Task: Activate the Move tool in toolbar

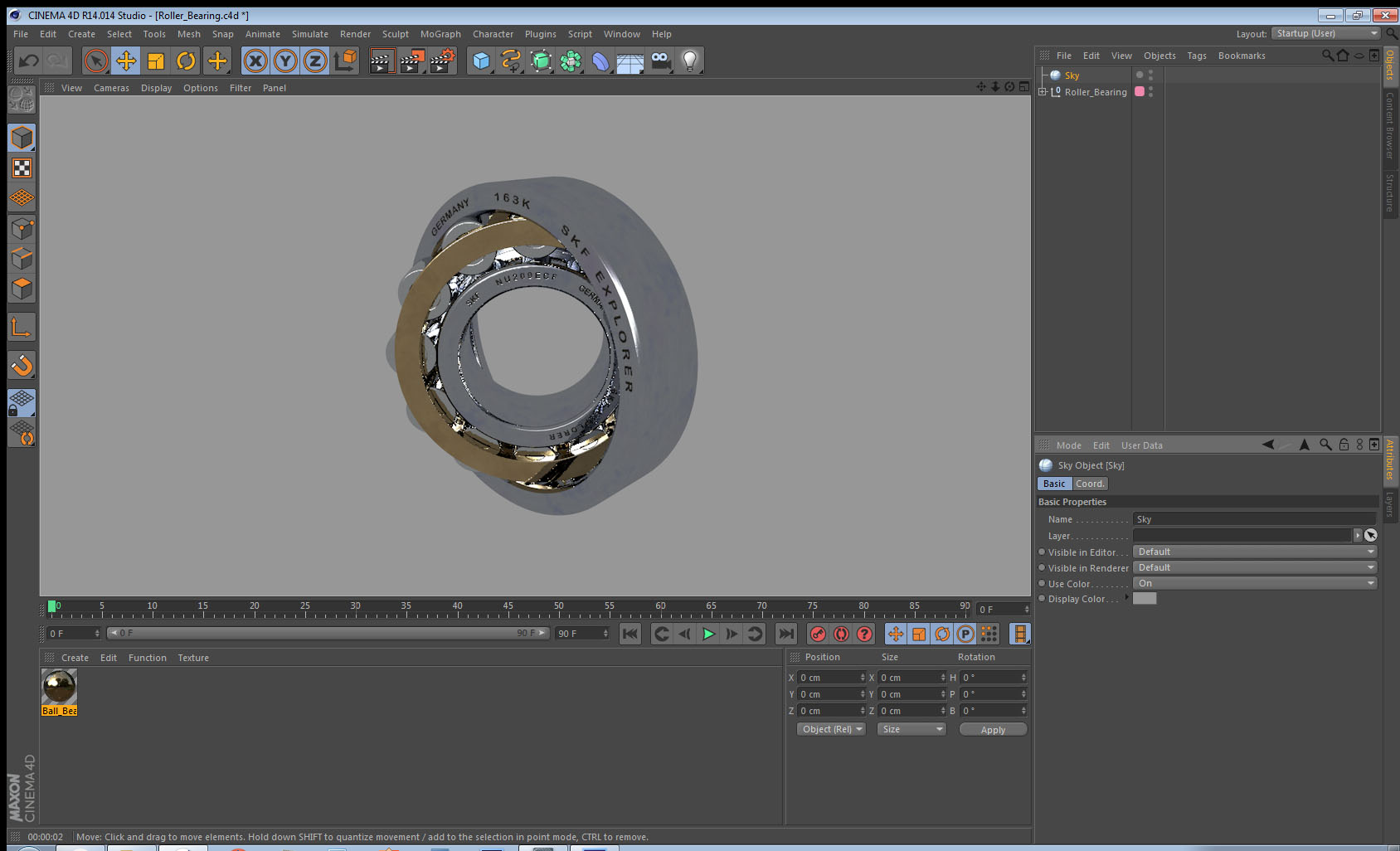Action: pos(126,61)
